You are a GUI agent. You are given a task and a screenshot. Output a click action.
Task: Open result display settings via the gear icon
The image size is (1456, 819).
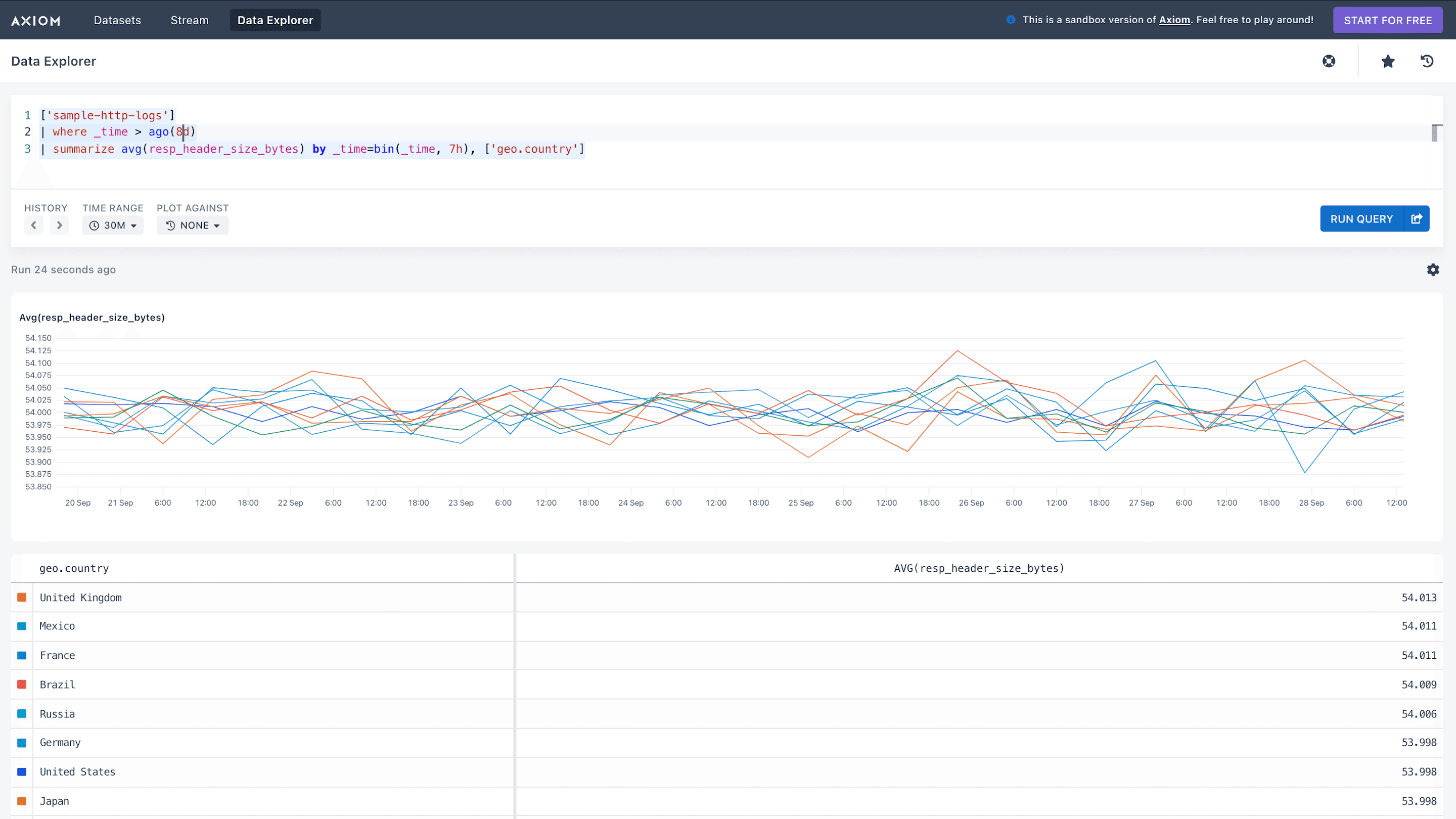pos(1433,269)
